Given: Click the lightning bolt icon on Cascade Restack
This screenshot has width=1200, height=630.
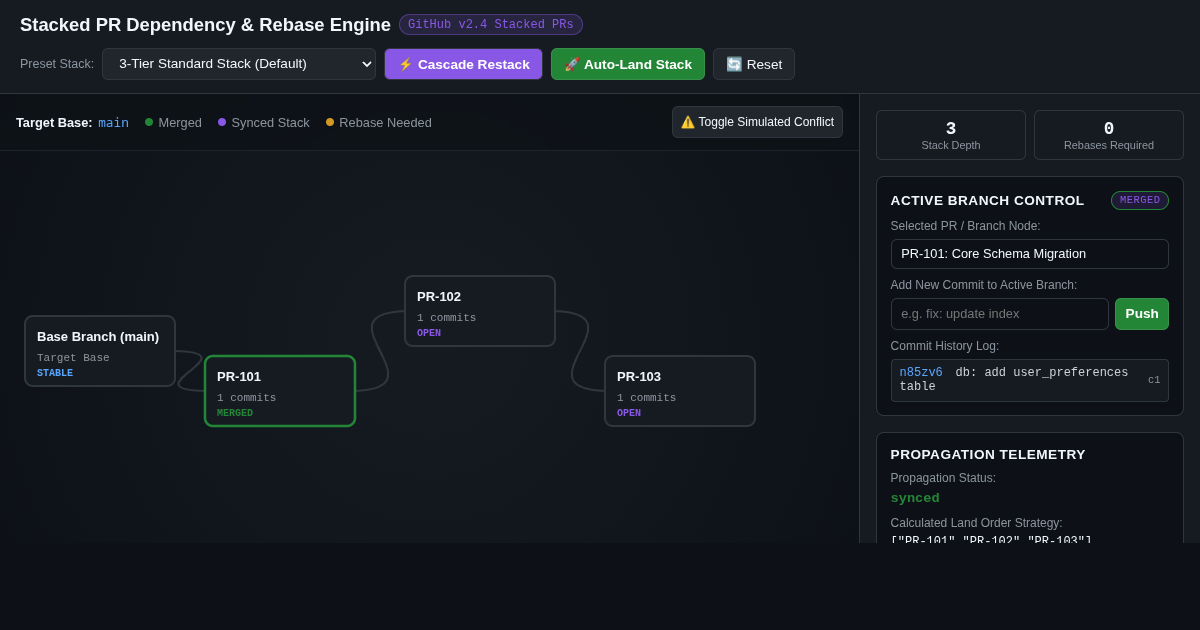Looking at the screenshot, I should click(406, 64).
